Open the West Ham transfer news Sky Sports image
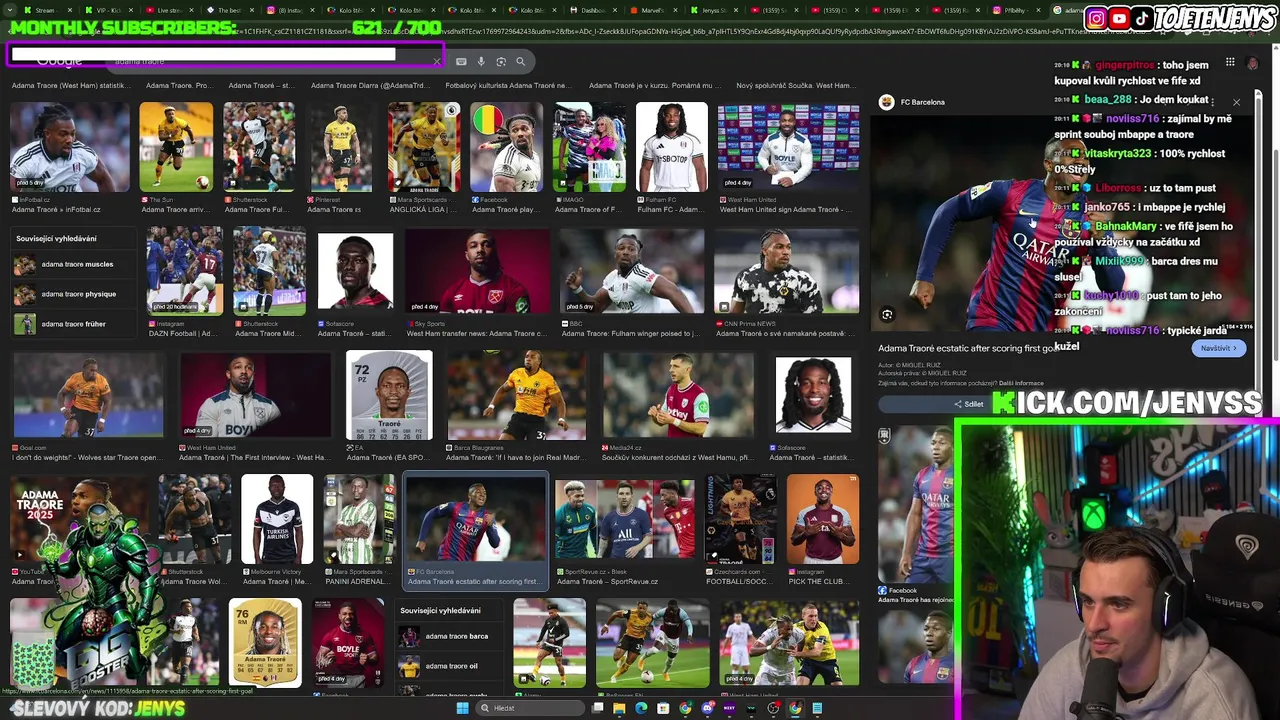 click(x=478, y=272)
